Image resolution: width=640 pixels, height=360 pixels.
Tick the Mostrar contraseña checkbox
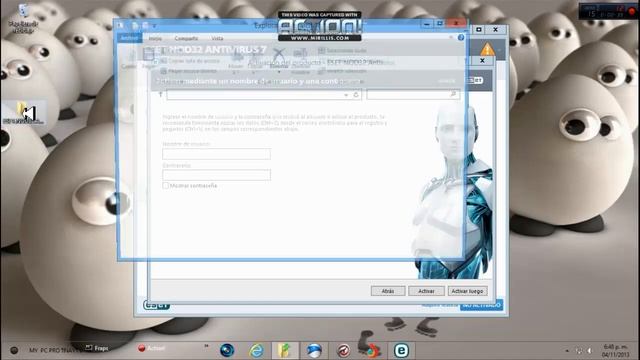[x=165, y=186]
